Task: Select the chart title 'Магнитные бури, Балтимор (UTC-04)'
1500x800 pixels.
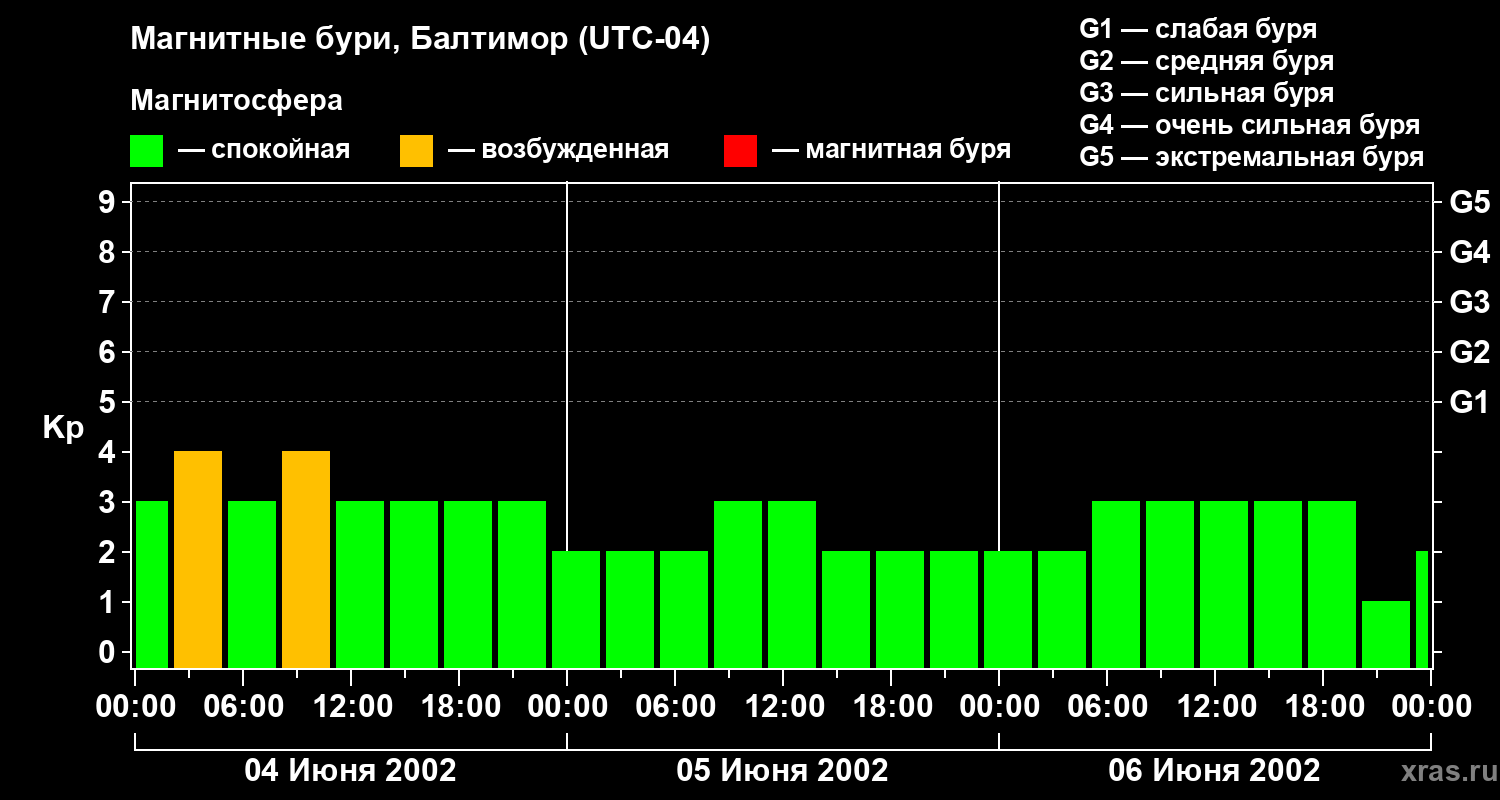Action: click(420, 40)
